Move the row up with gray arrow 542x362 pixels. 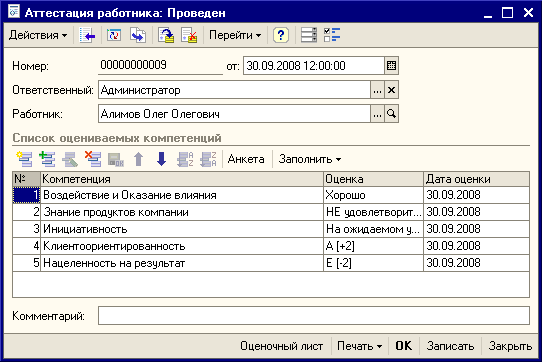coord(139,159)
